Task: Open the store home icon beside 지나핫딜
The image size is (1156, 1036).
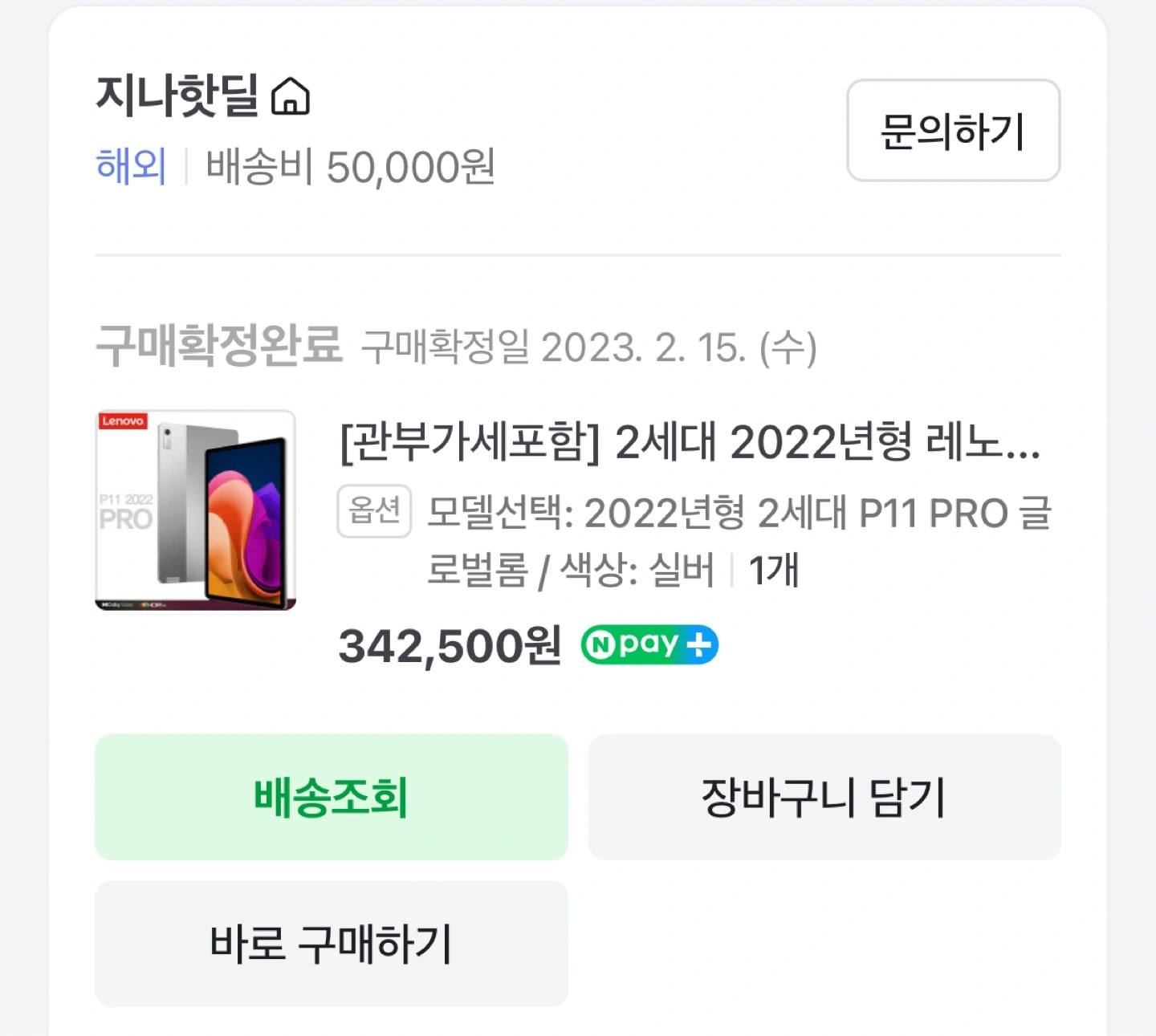Action: 290,96
